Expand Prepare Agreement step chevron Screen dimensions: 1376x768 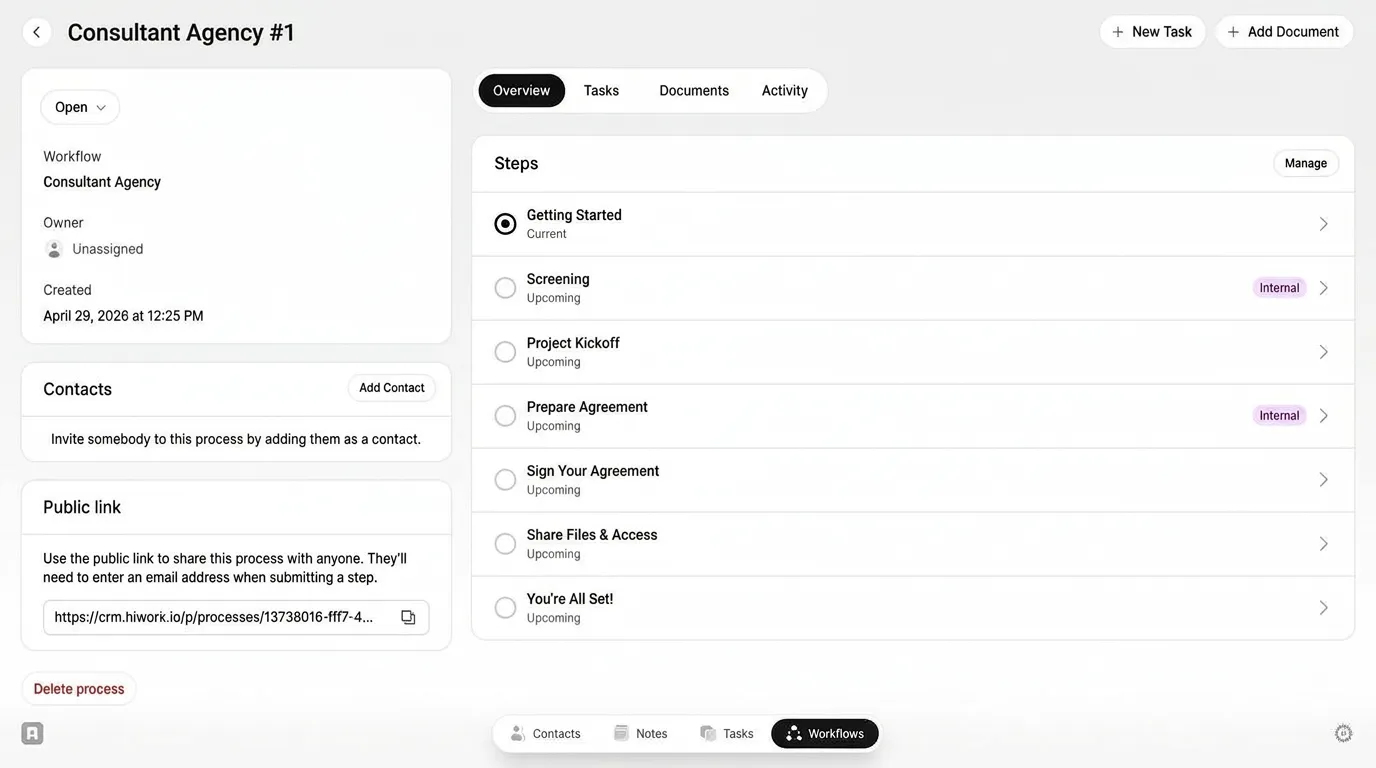pos(1323,416)
